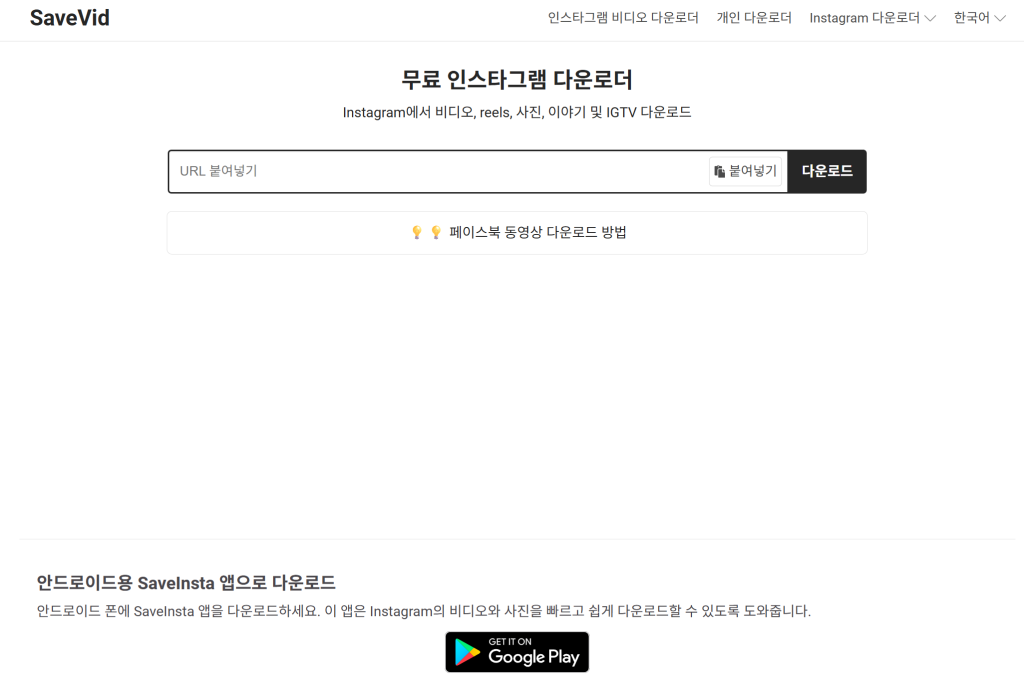Click the first lightbulb icon
Image resolution: width=1024 pixels, height=696 pixels.
(x=417, y=232)
